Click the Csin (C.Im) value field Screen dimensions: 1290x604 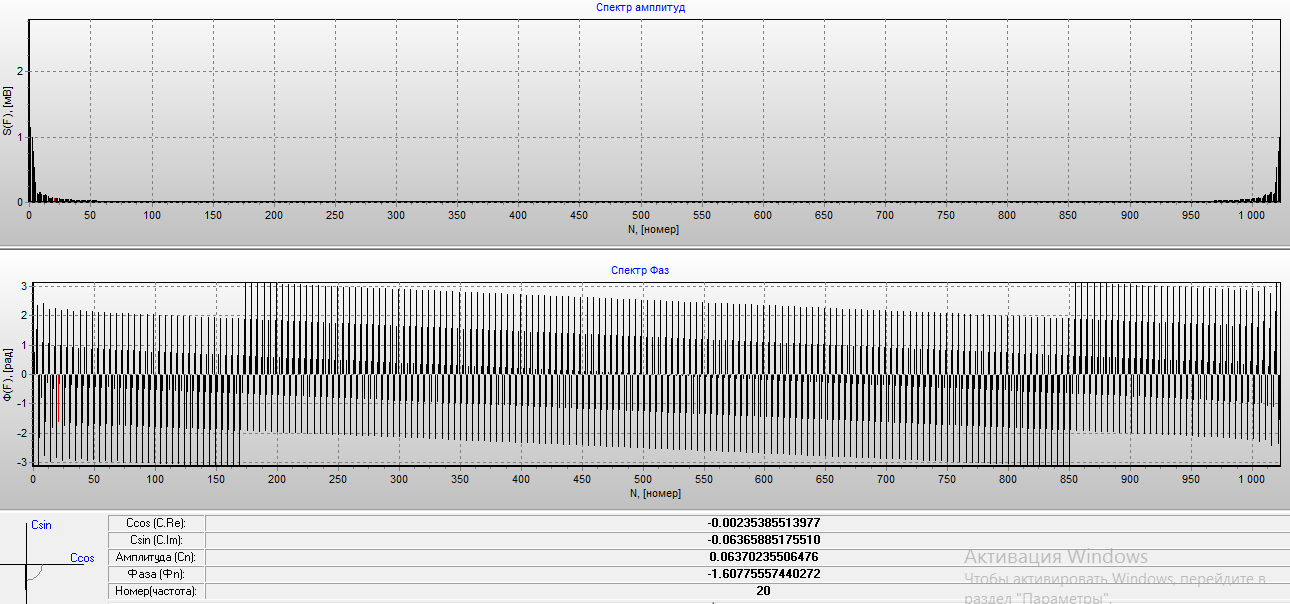click(763, 540)
